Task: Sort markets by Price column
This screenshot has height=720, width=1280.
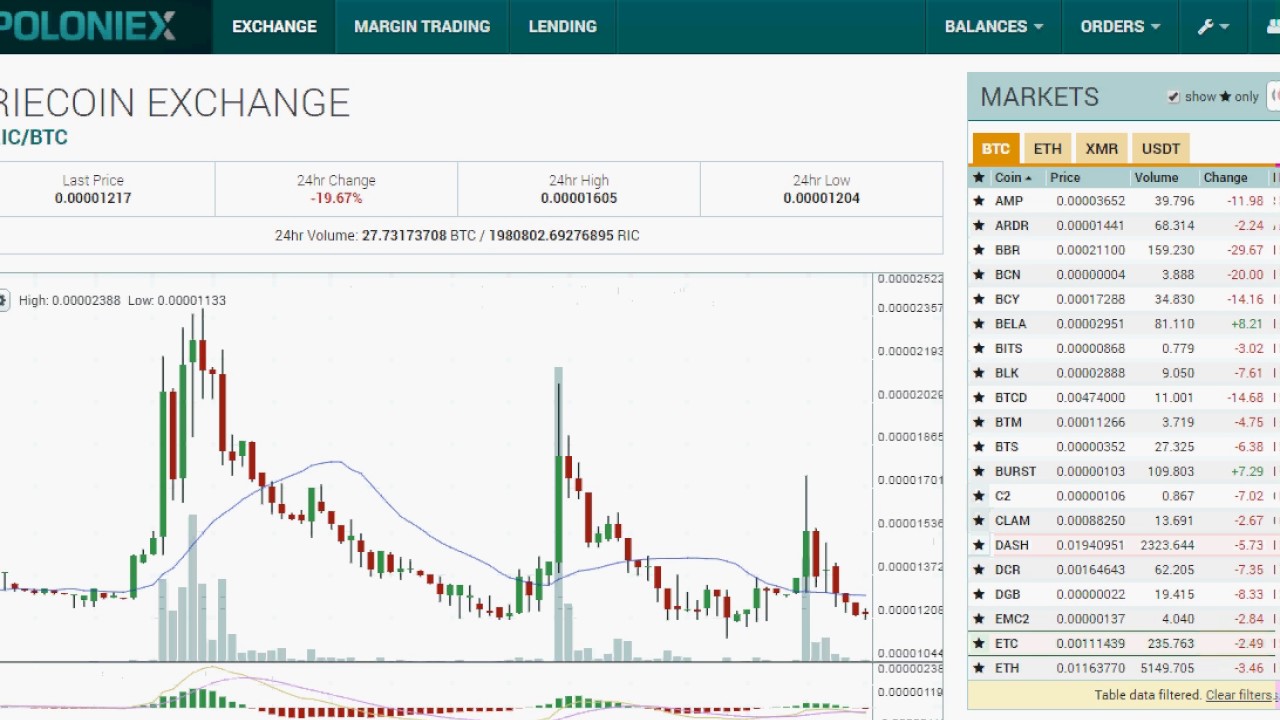Action: 1065,178
